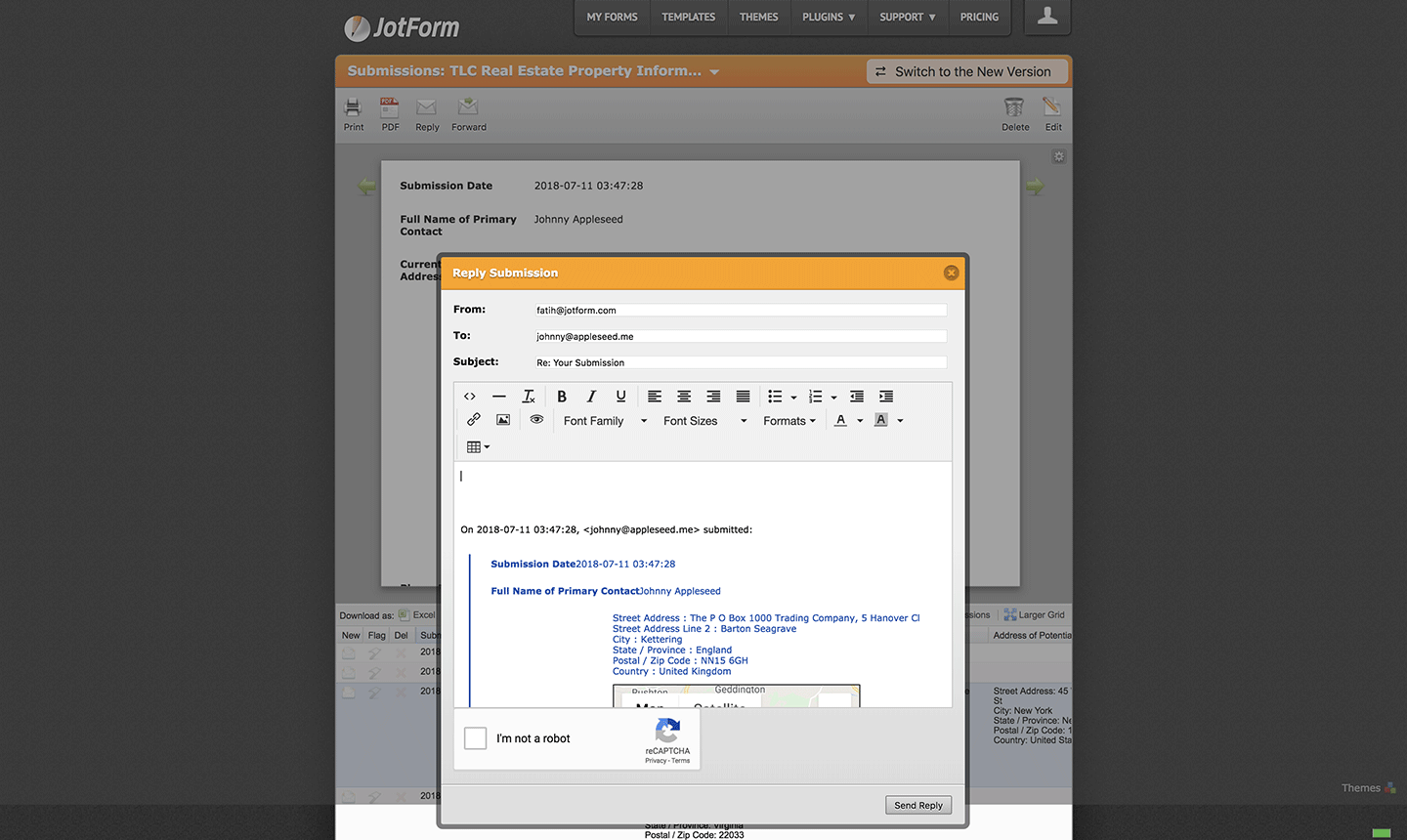Open the Pricing page

click(979, 18)
